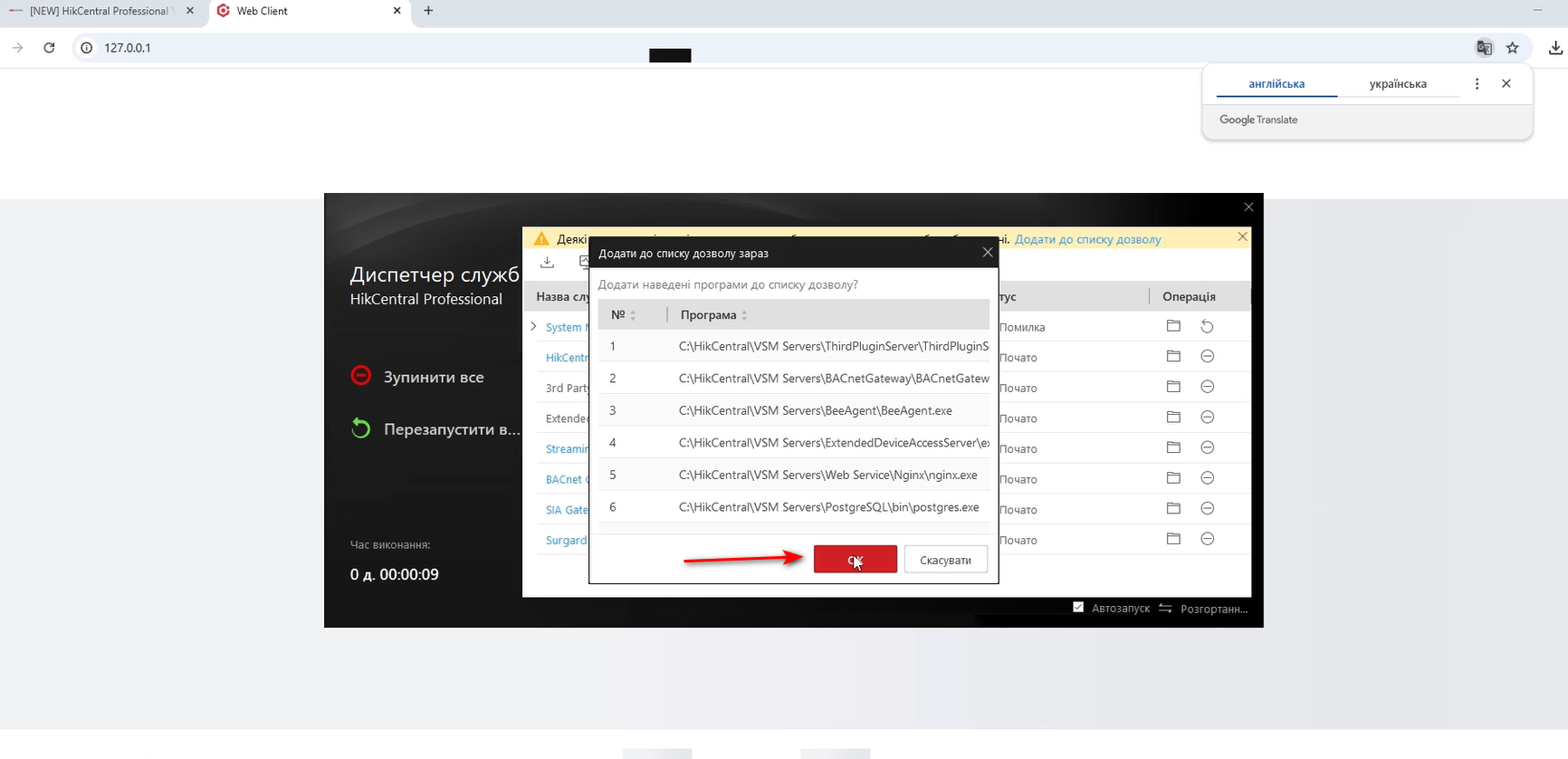Open folder icon in the second service row

(1173, 357)
